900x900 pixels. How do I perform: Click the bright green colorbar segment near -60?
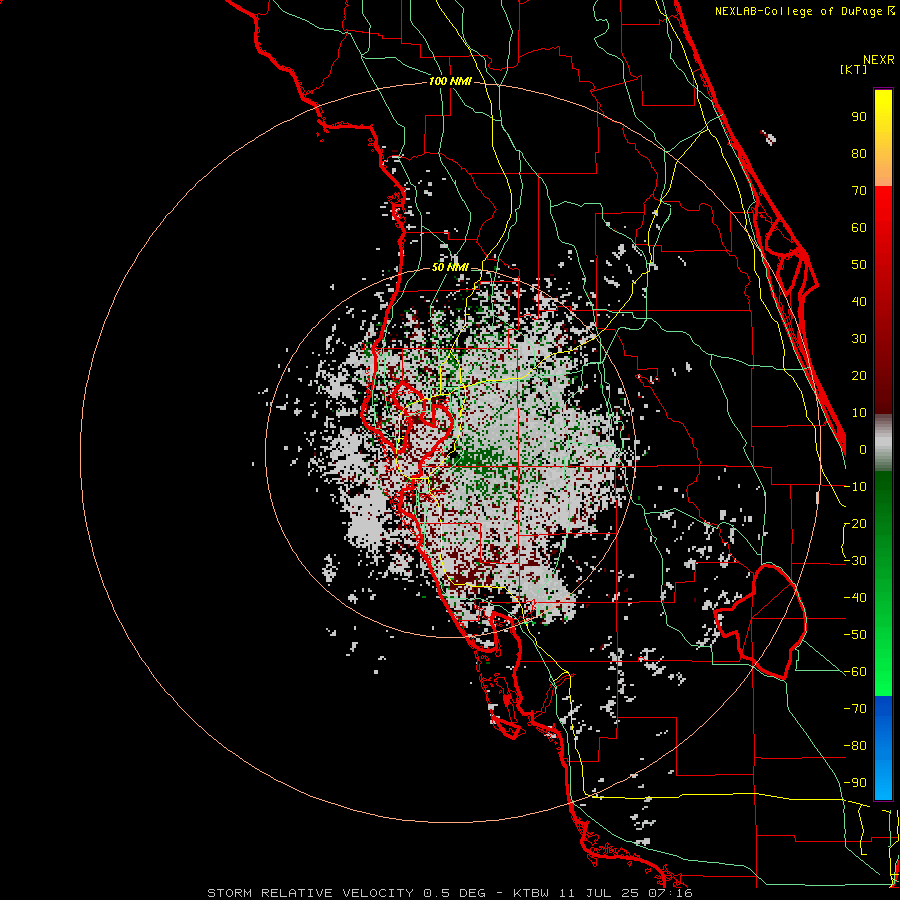[x=883, y=672]
